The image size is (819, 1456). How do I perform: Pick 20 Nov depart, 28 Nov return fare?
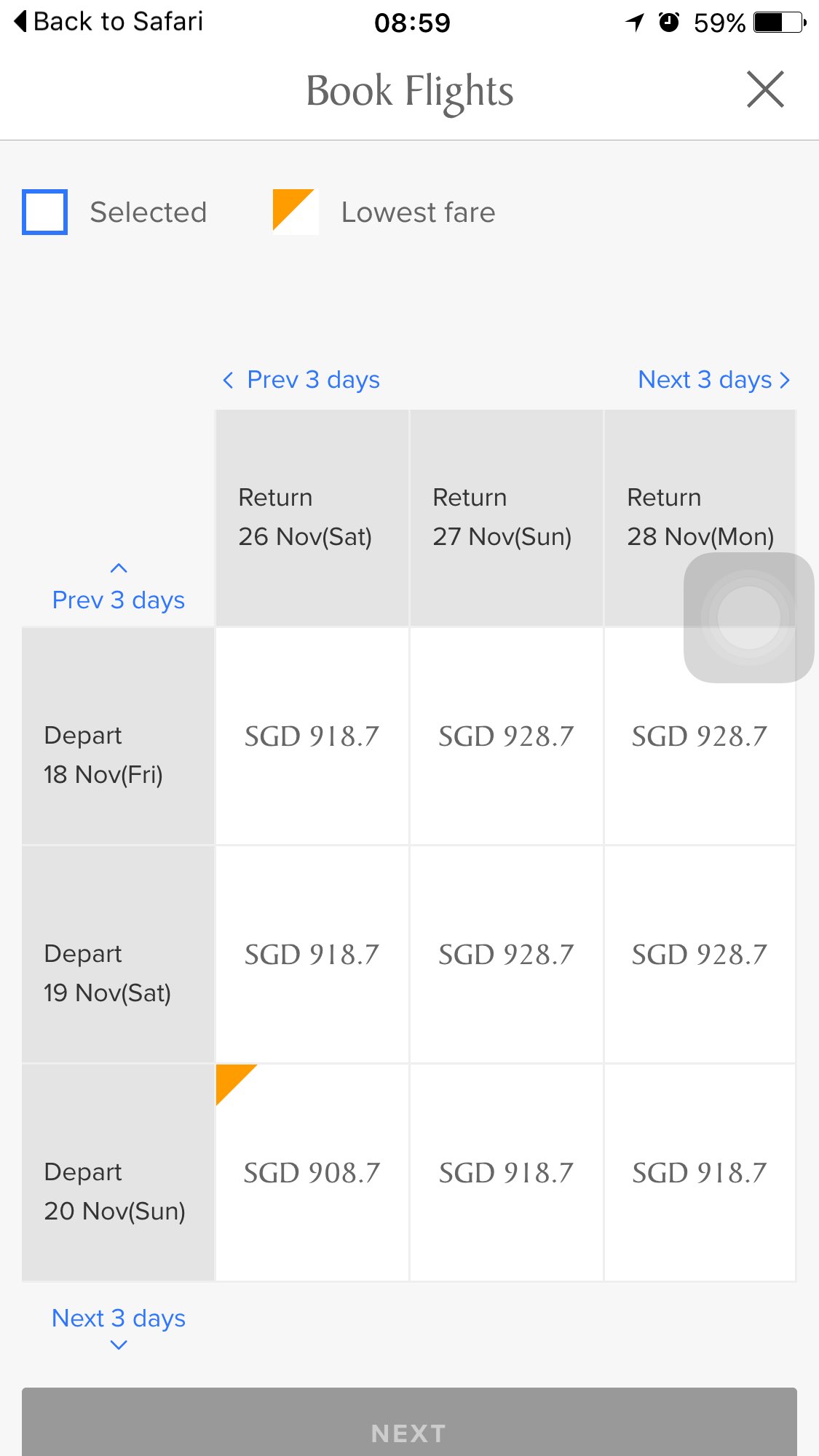[700, 1172]
